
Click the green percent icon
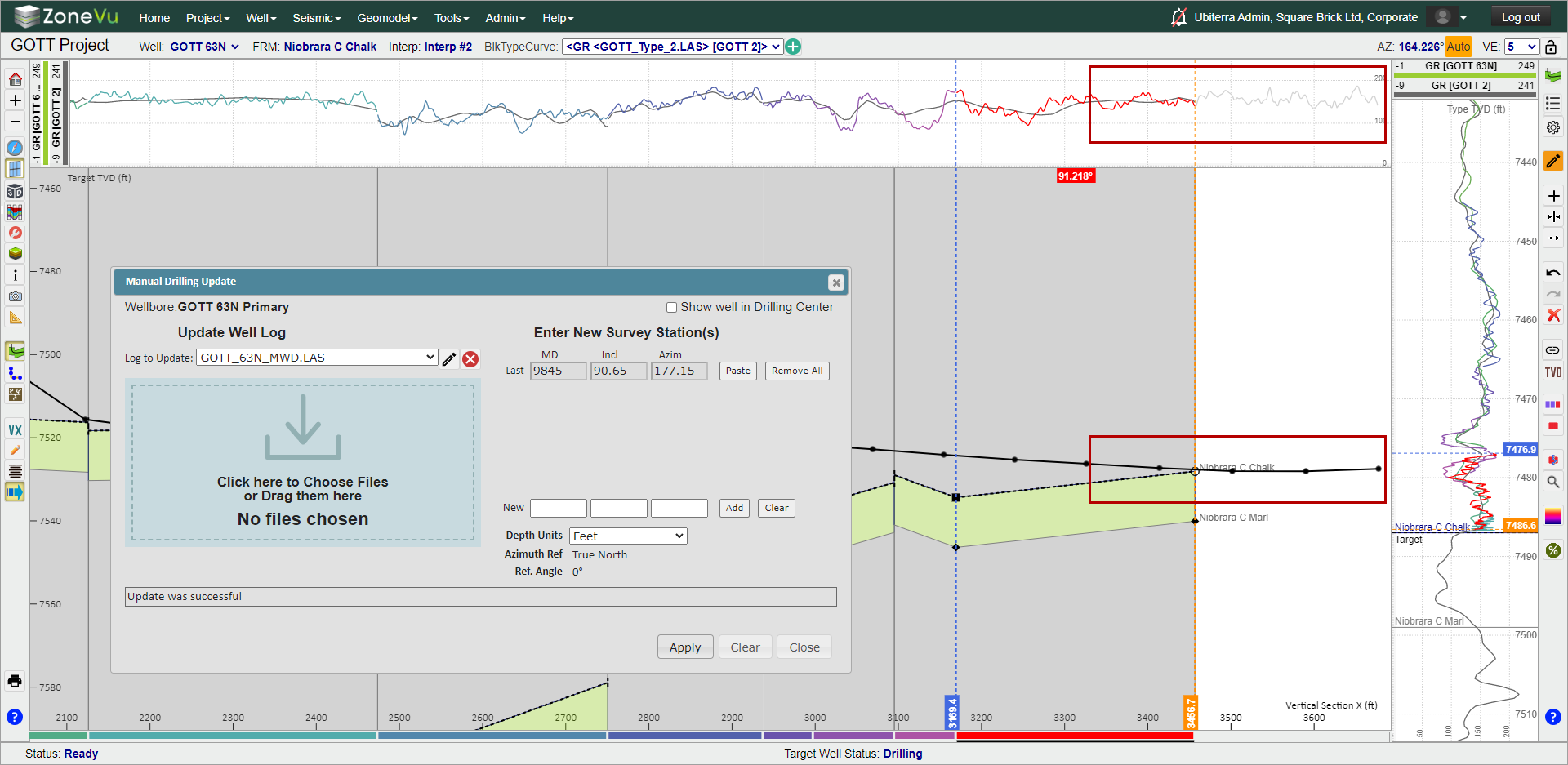coord(1553,550)
